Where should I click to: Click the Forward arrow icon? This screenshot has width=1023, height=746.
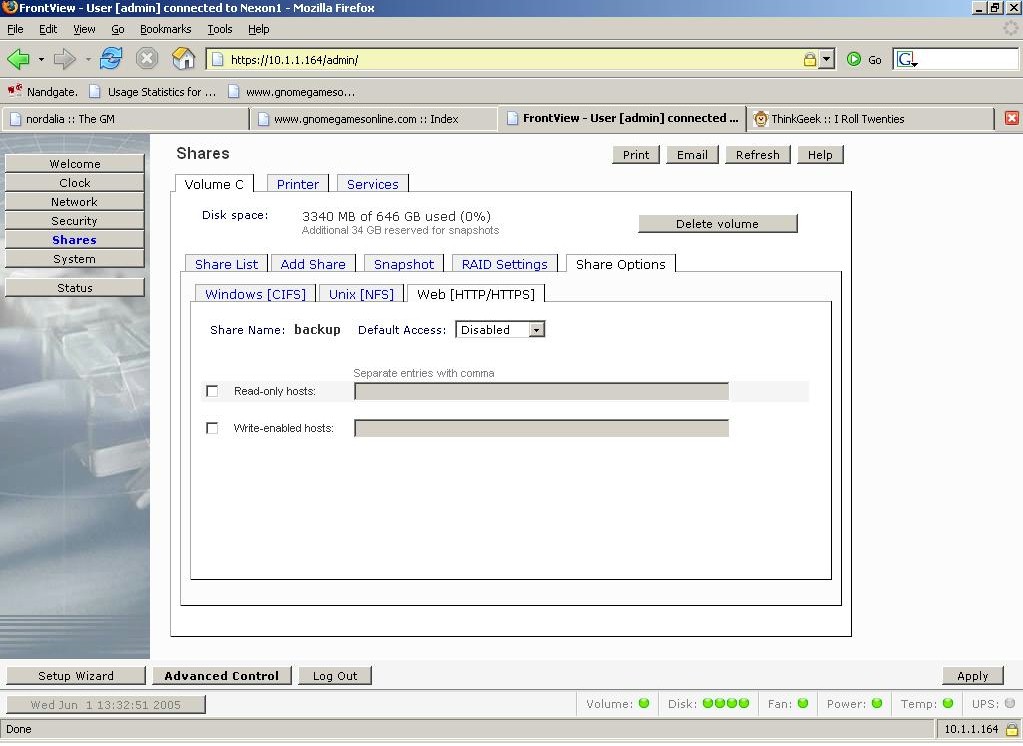coord(65,59)
